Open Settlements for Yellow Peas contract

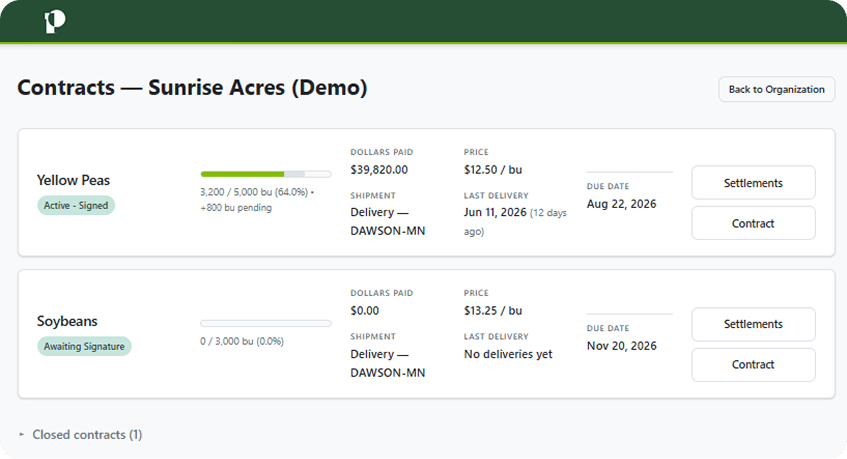[x=753, y=183]
